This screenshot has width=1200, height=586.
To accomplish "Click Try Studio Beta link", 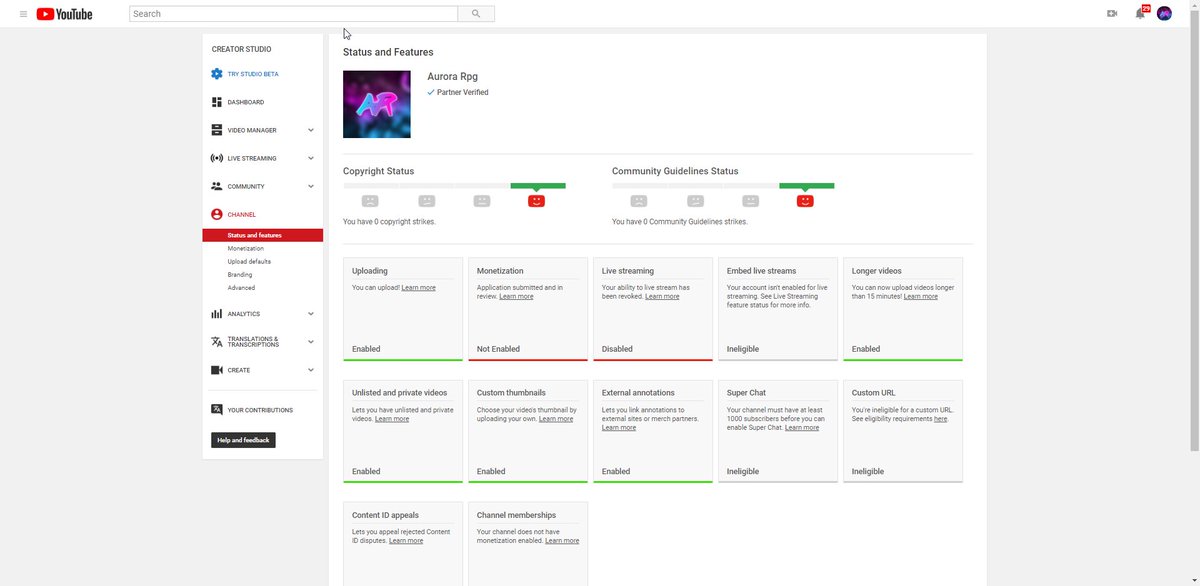I will [x=253, y=74].
